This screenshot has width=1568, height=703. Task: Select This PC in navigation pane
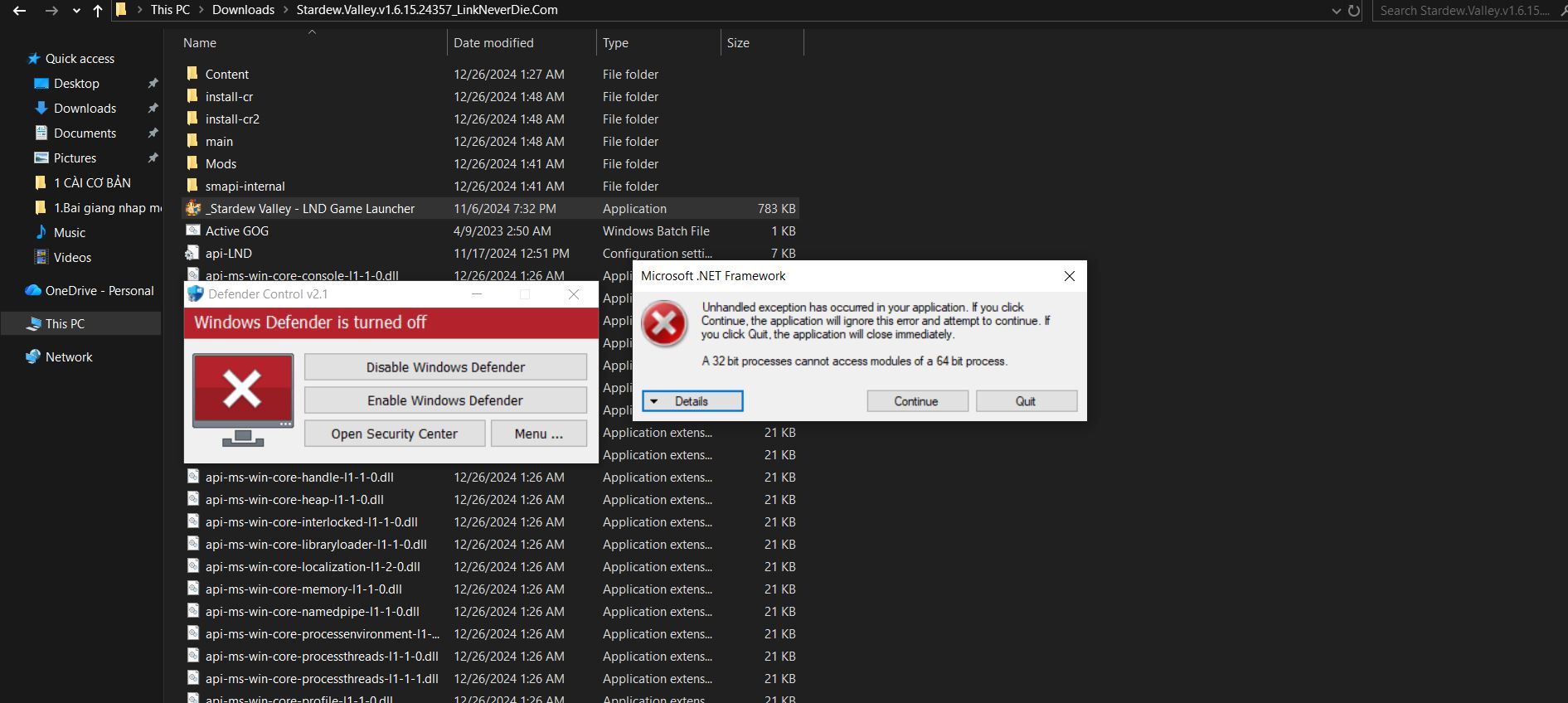[65, 324]
